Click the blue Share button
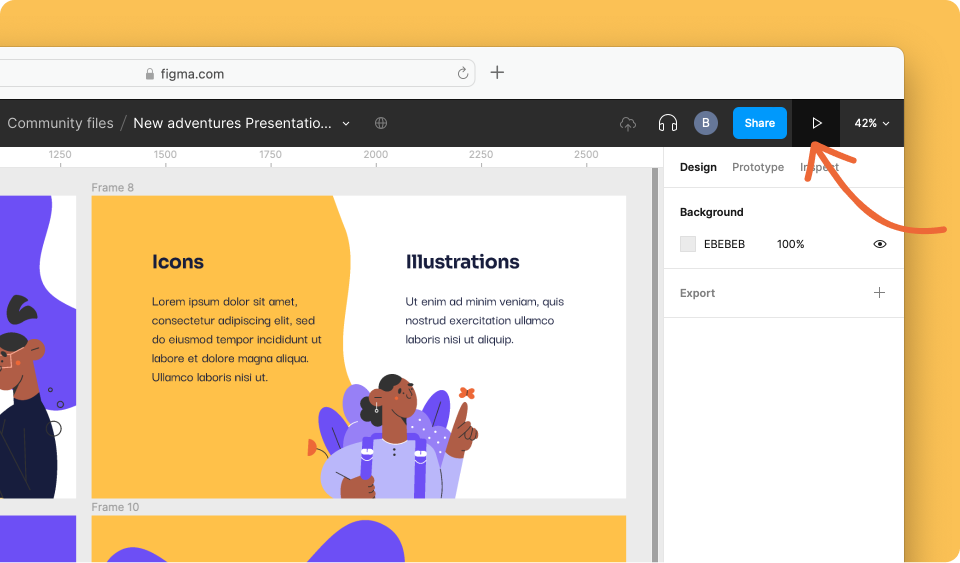 point(759,123)
